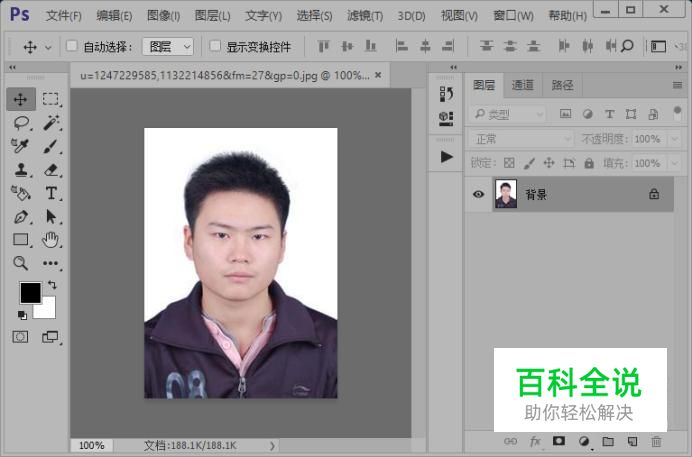Select the Magic Wand tool

click(x=51, y=123)
